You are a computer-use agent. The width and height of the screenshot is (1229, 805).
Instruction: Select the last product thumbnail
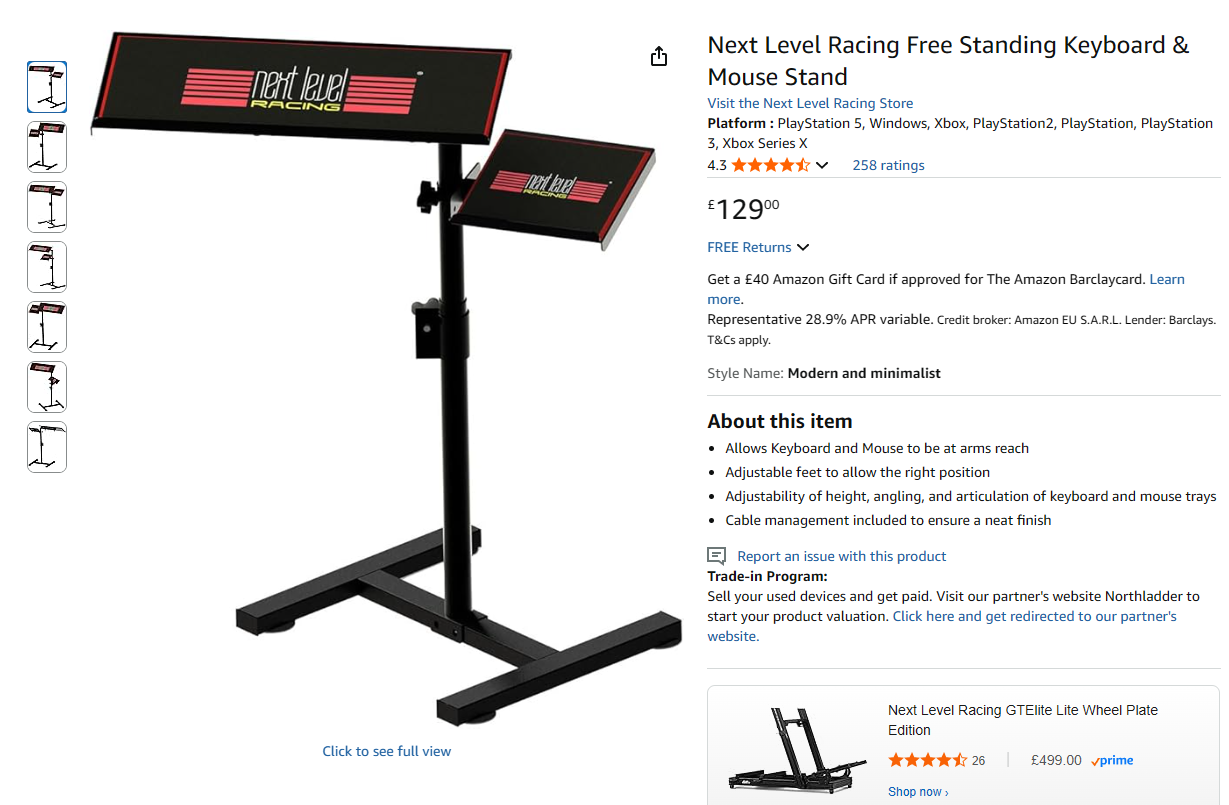(x=47, y=447)
